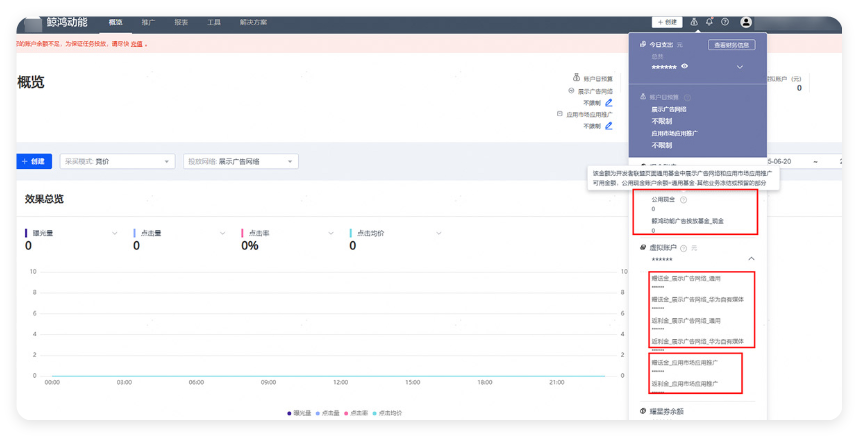Open the notification bell

[x=709, y=22]
